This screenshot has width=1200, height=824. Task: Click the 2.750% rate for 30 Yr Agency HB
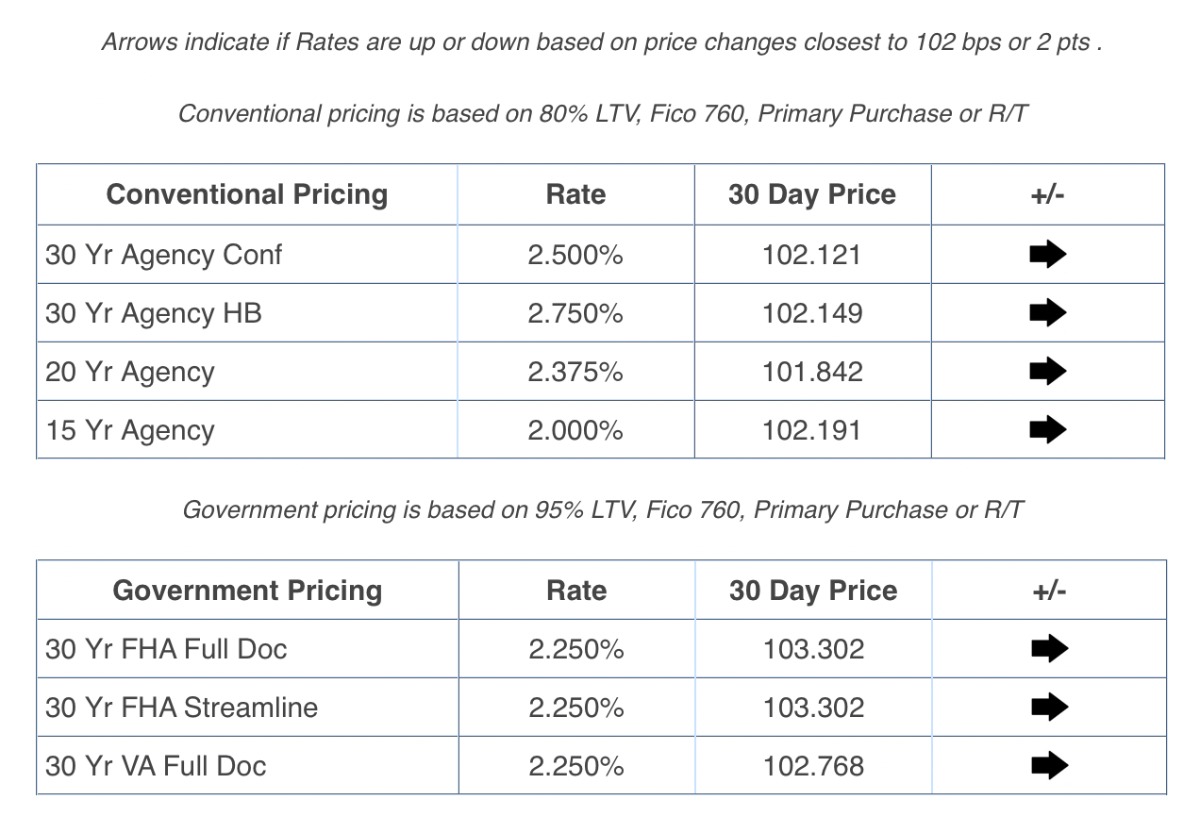[x=575, y=313]
